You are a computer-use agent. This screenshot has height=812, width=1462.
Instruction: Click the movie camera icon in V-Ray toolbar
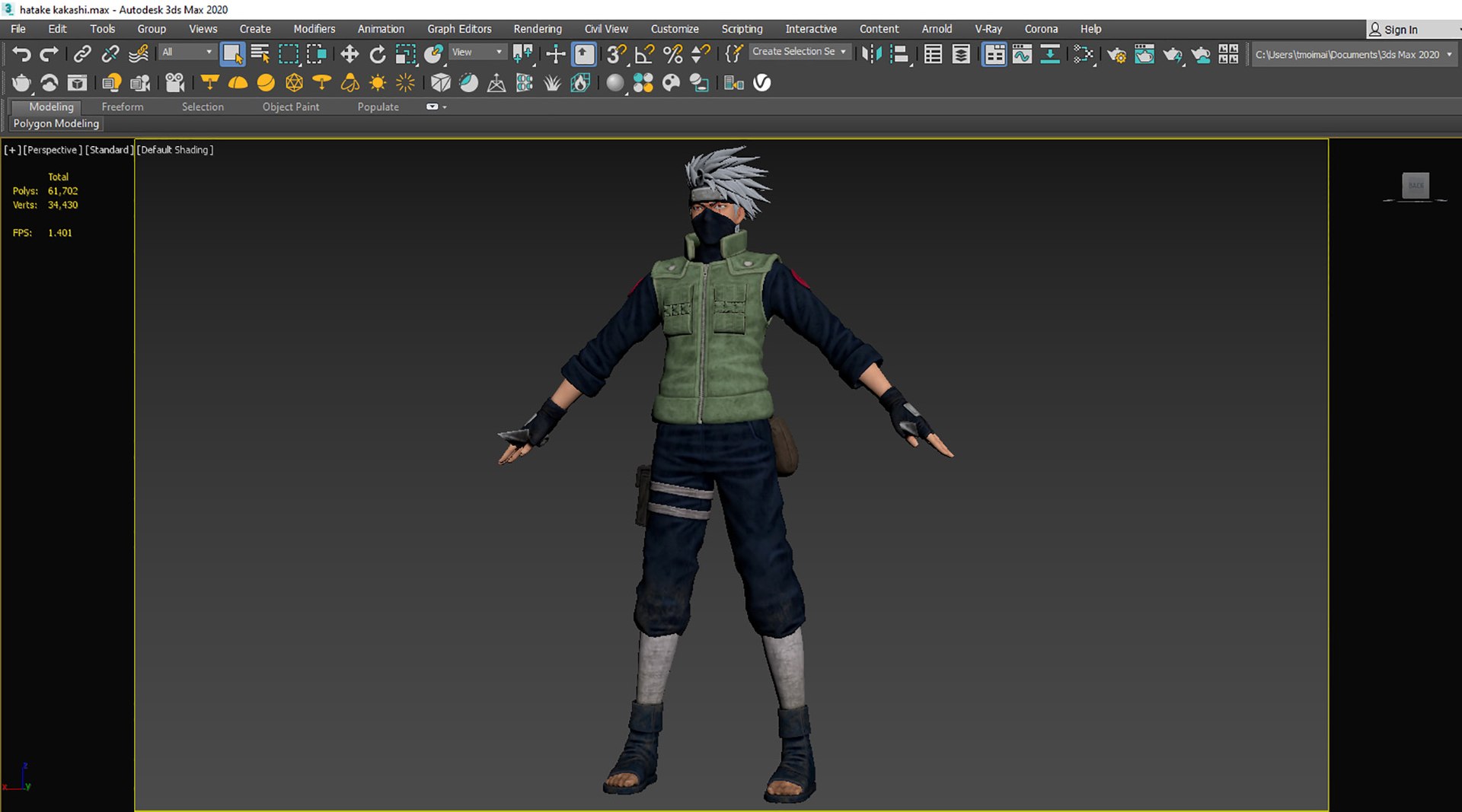point(175,82)
